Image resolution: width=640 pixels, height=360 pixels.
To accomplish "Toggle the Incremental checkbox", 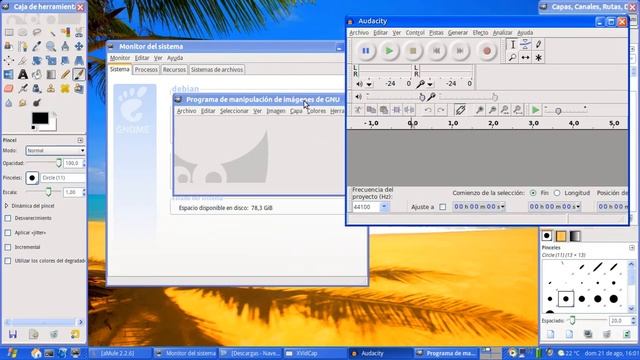I will 8,247.
